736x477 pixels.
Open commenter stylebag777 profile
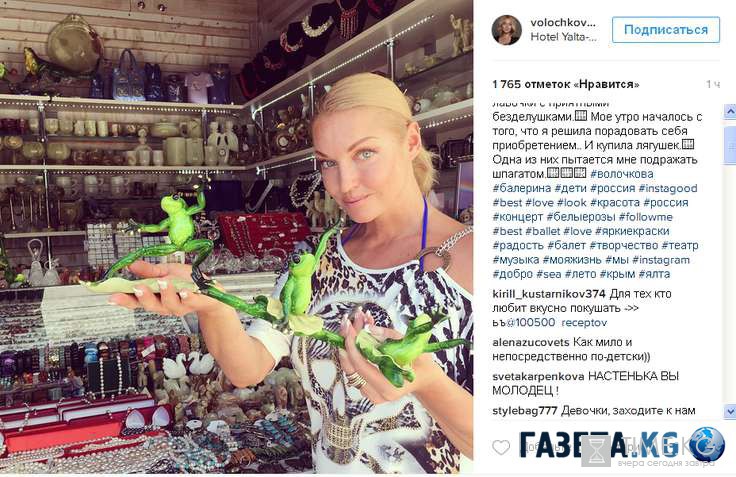pyautogui.click(x=524, y=411)
